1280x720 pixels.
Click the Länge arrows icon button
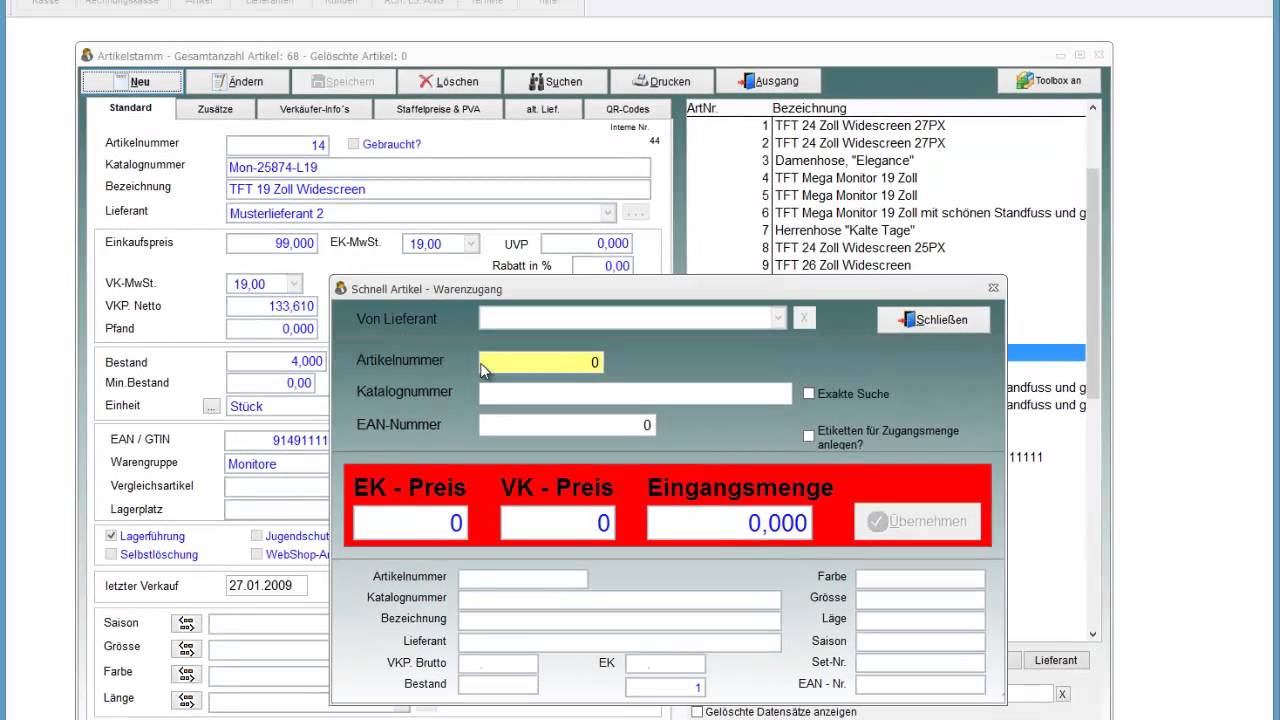[186, 700]
